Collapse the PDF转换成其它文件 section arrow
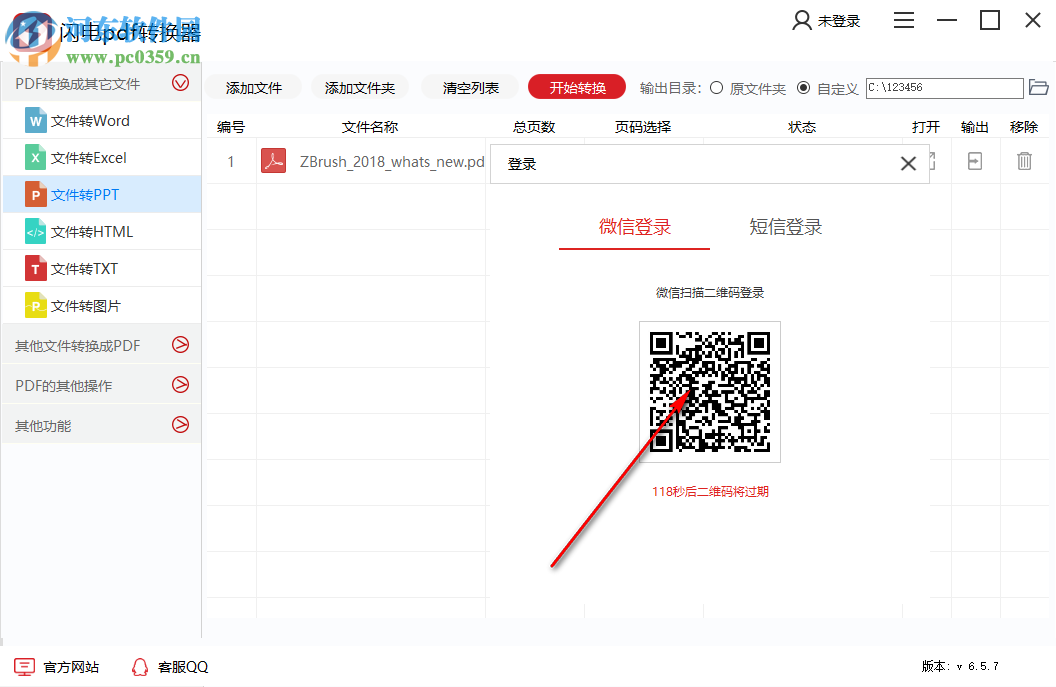The height and width of the screenshot is (687, 1056). coord(180,83)
